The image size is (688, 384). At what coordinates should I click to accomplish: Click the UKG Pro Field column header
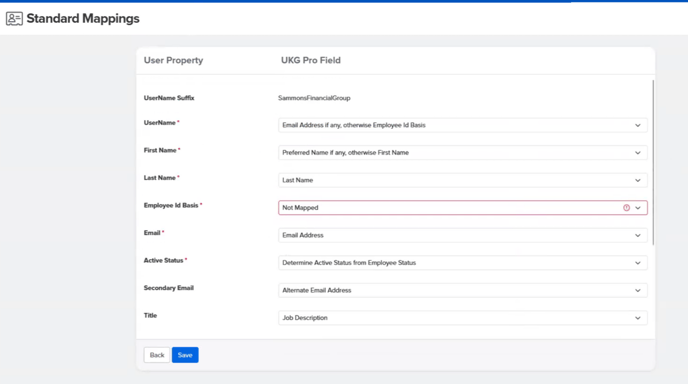tap(311, 60)
